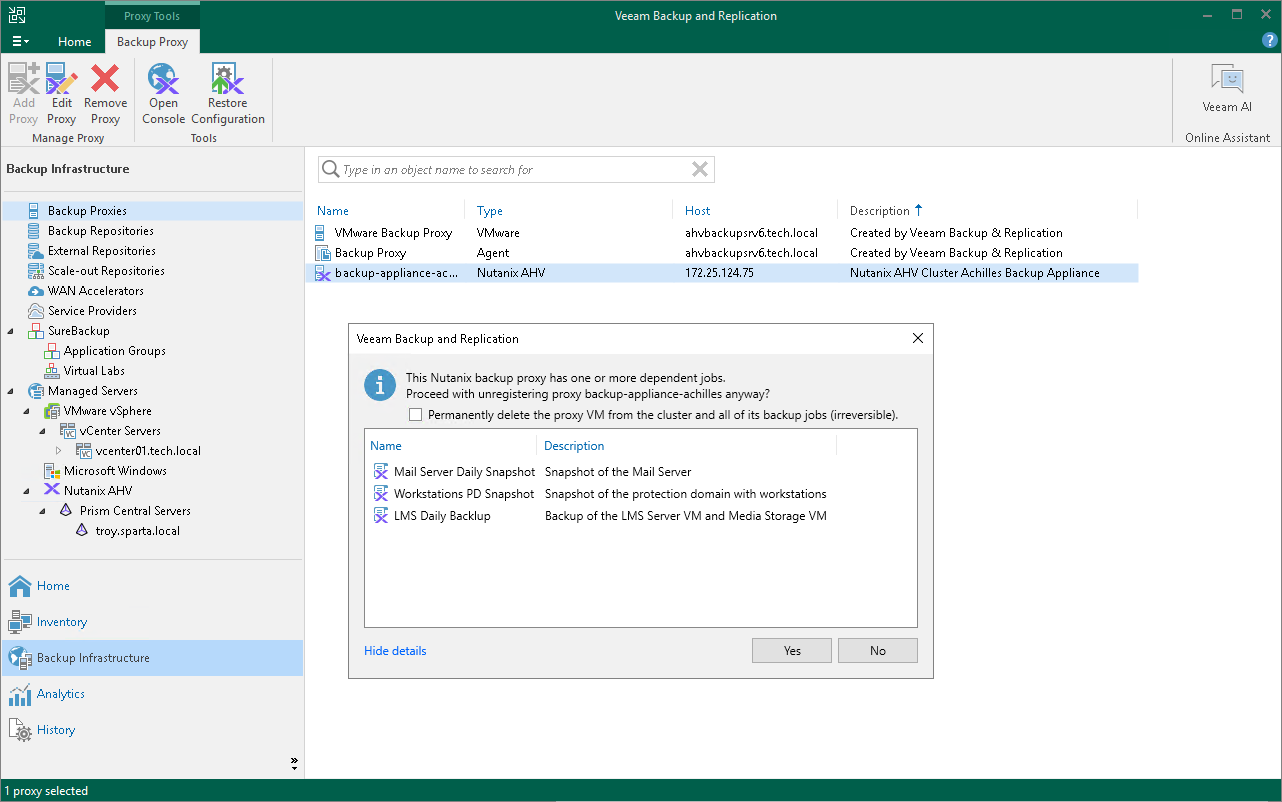Select the Backup Proxy ribbon tab
Screen dimensions: 1282x802
pyautogui.click(x=152, y=42)
